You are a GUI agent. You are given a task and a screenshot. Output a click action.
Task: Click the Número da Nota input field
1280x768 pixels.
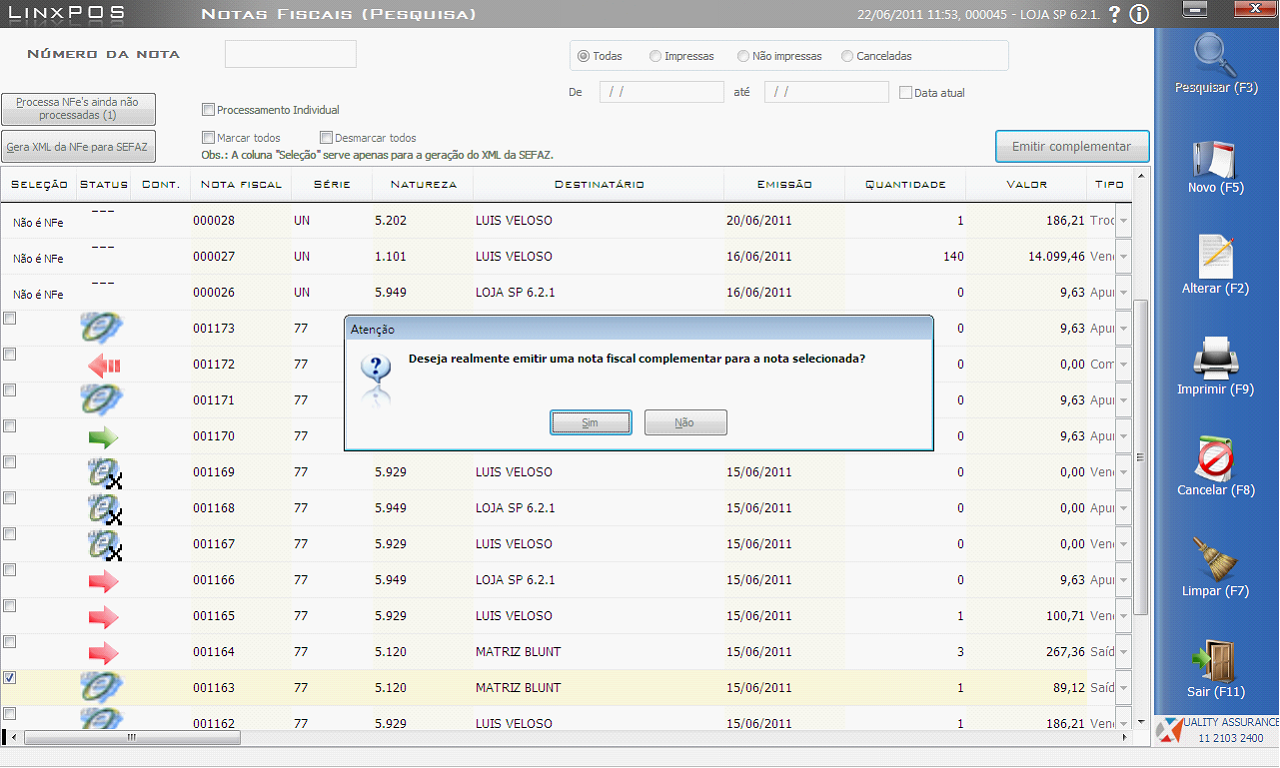[290, 55]
